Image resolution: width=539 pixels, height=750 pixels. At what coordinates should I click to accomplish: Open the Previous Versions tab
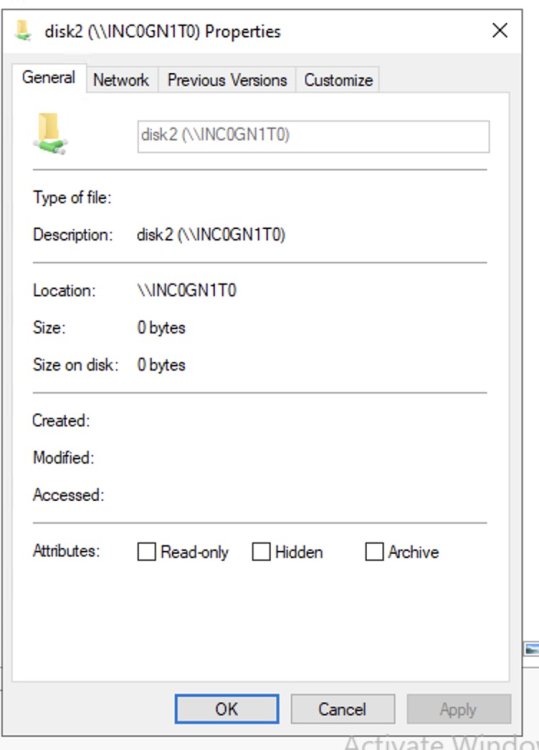click(x=227, y=80)
